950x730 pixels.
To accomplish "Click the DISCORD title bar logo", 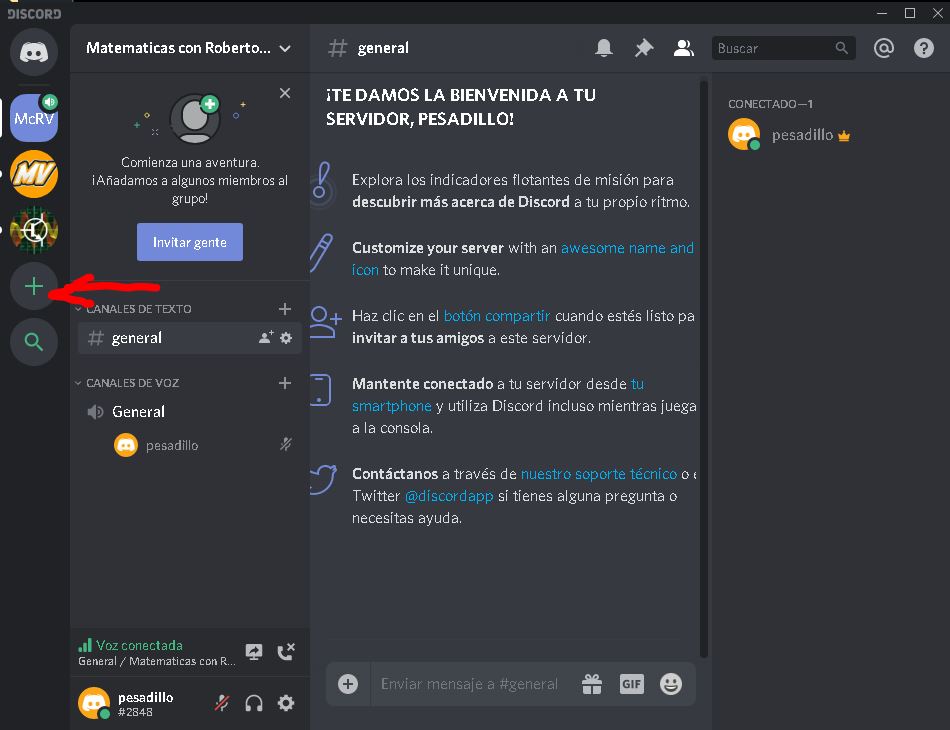I will pos(34,14).
